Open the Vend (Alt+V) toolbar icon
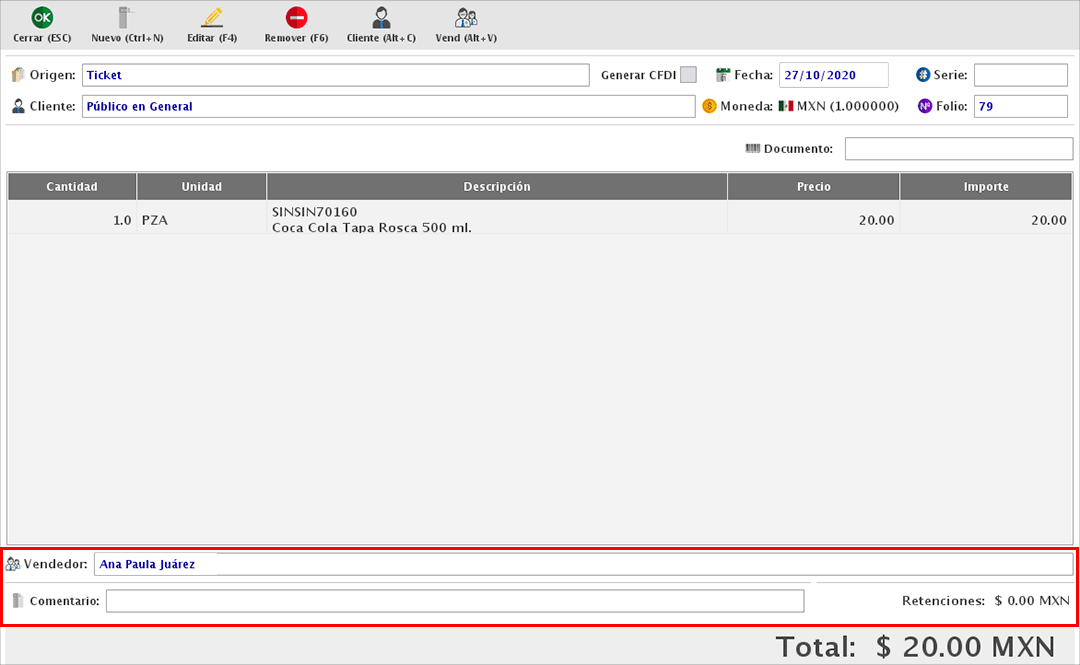Image resolution: width=1080 pixels, height=665 pixels. pos(466,18)
